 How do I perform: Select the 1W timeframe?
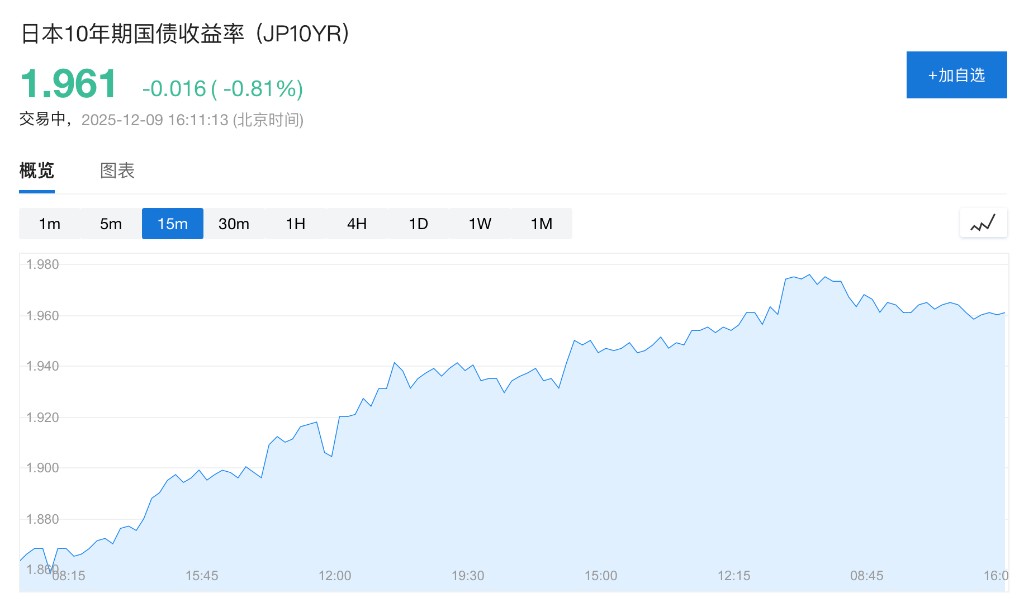(x=480, y=224)
